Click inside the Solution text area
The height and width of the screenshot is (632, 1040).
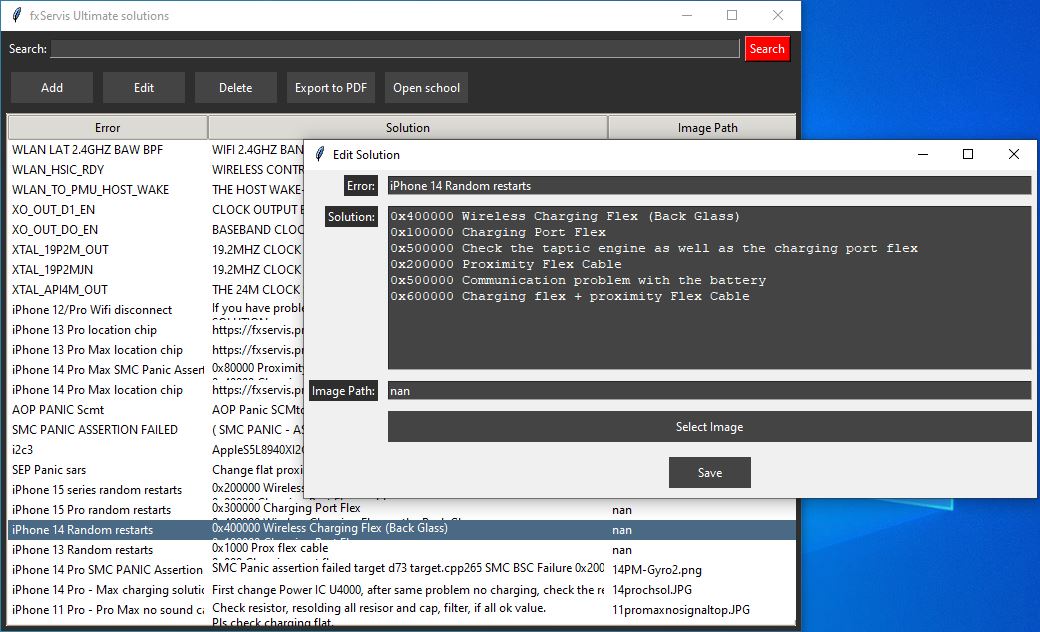pyautogui.click(x=709, y=288)
